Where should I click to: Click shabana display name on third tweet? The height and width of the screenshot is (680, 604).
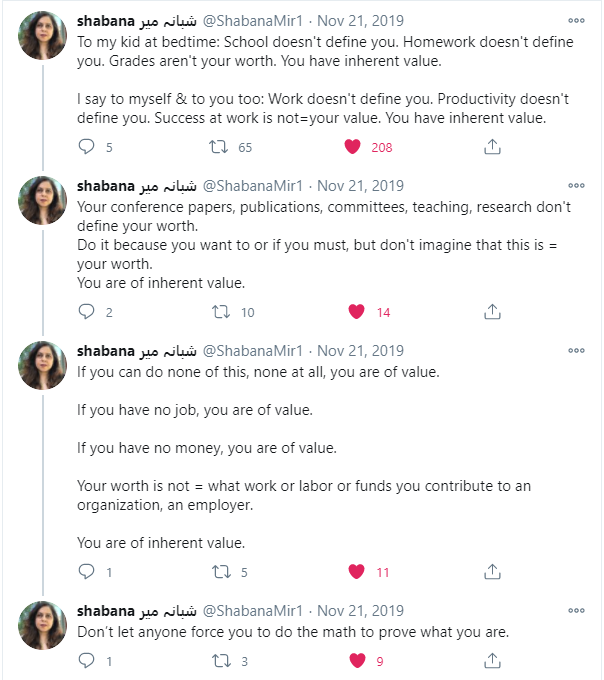[x=106, y=351]
